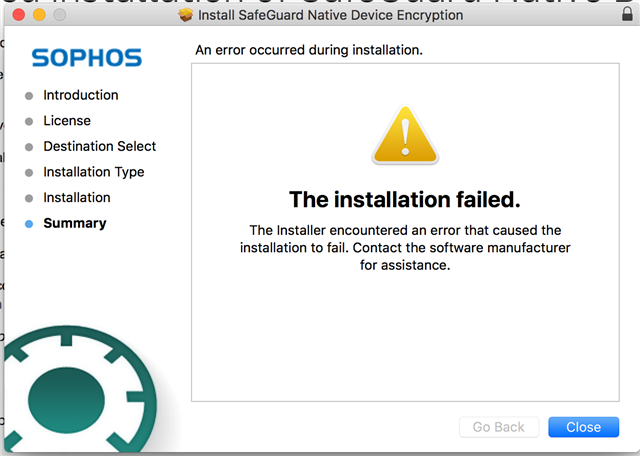640x456 pixels.
Task: Click 'The installation failed.' heading
Action: click(x=405, y=200)
